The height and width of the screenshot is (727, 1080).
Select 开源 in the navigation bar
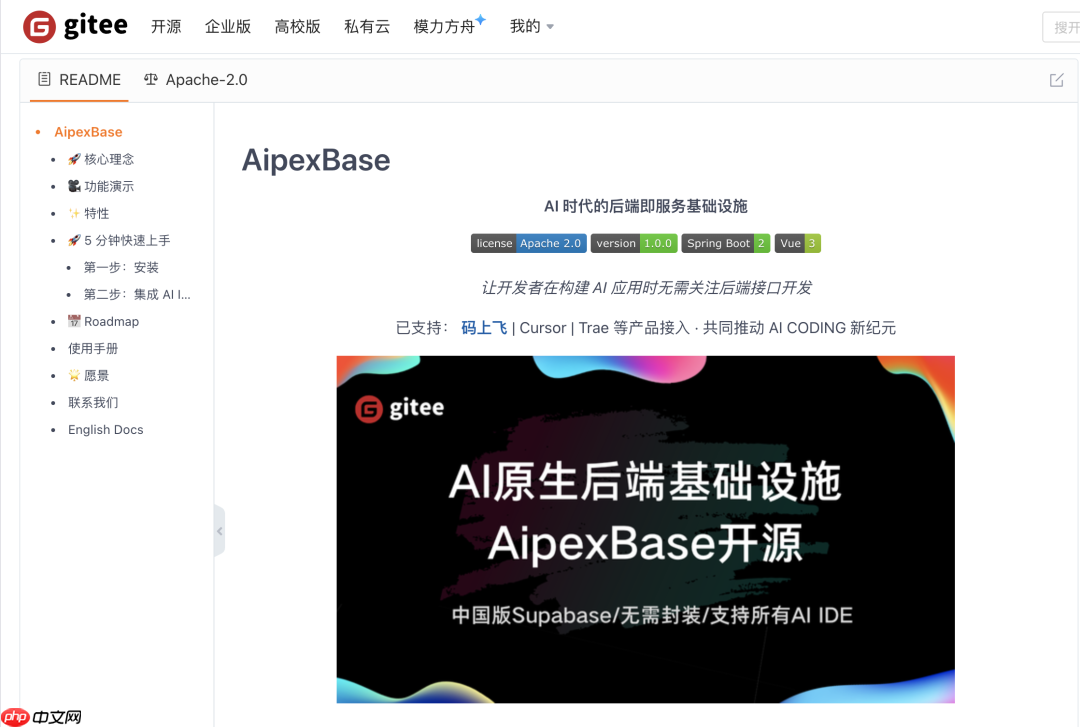pos(166,26)
